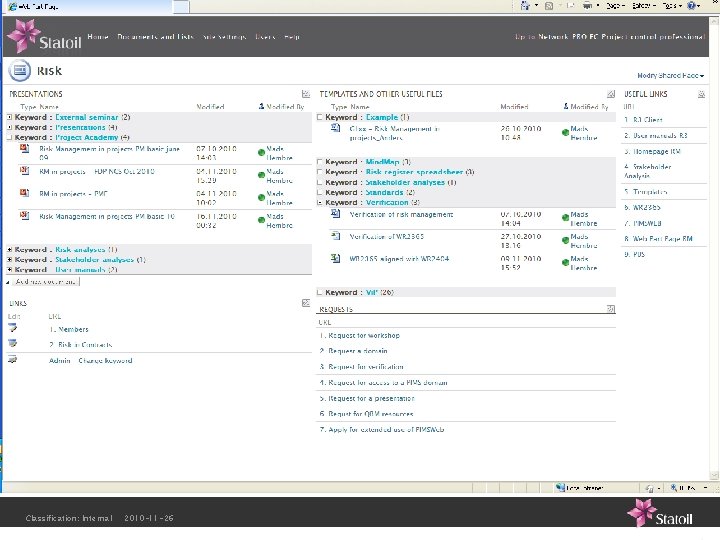The width and height of the screenshot is (720, 540).
Task: Open edit icon of Useful Links panel
Action: (x=701, y=94)
